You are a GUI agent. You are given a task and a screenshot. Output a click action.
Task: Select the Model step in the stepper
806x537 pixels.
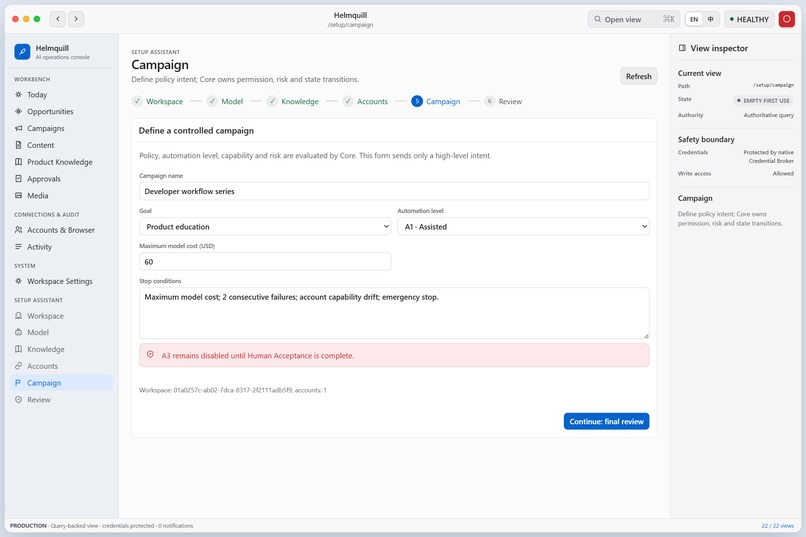coord(225,101)
